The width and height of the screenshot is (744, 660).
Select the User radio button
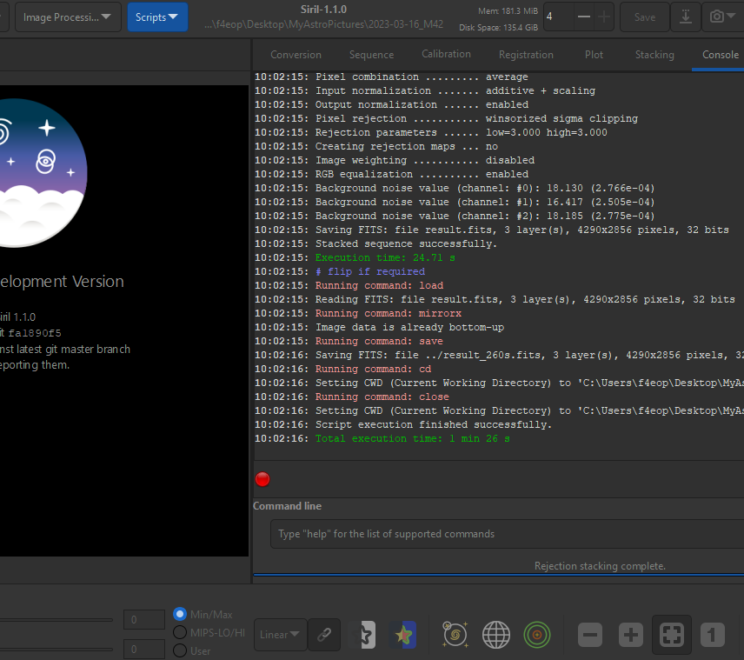click(180, 650)
